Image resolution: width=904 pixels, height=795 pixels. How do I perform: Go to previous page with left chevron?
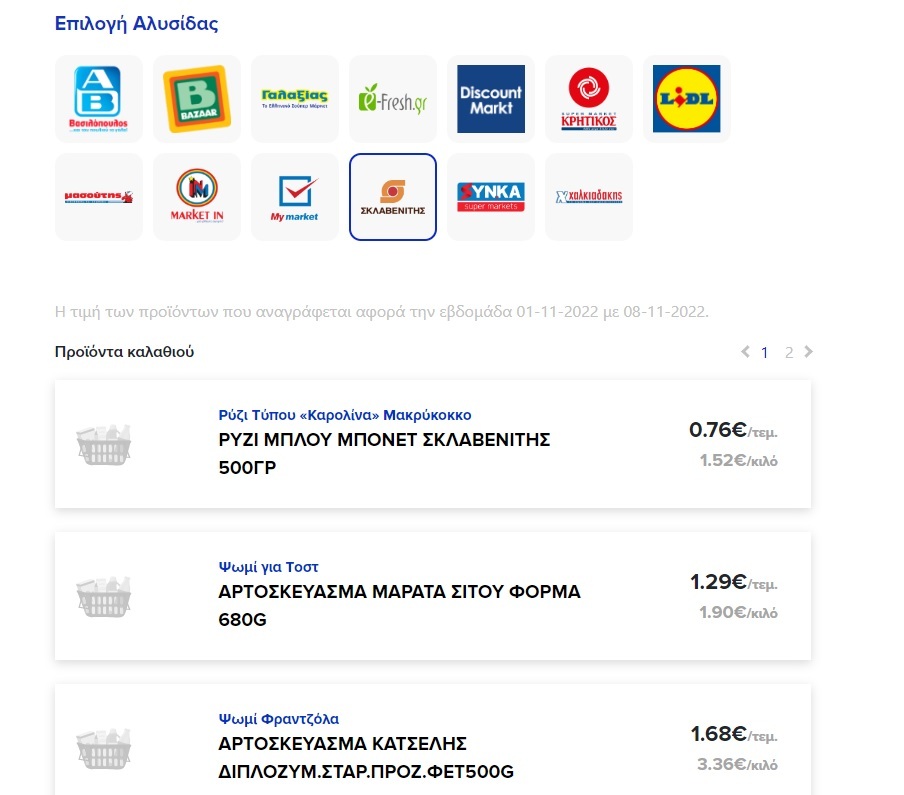coord(743,352)
